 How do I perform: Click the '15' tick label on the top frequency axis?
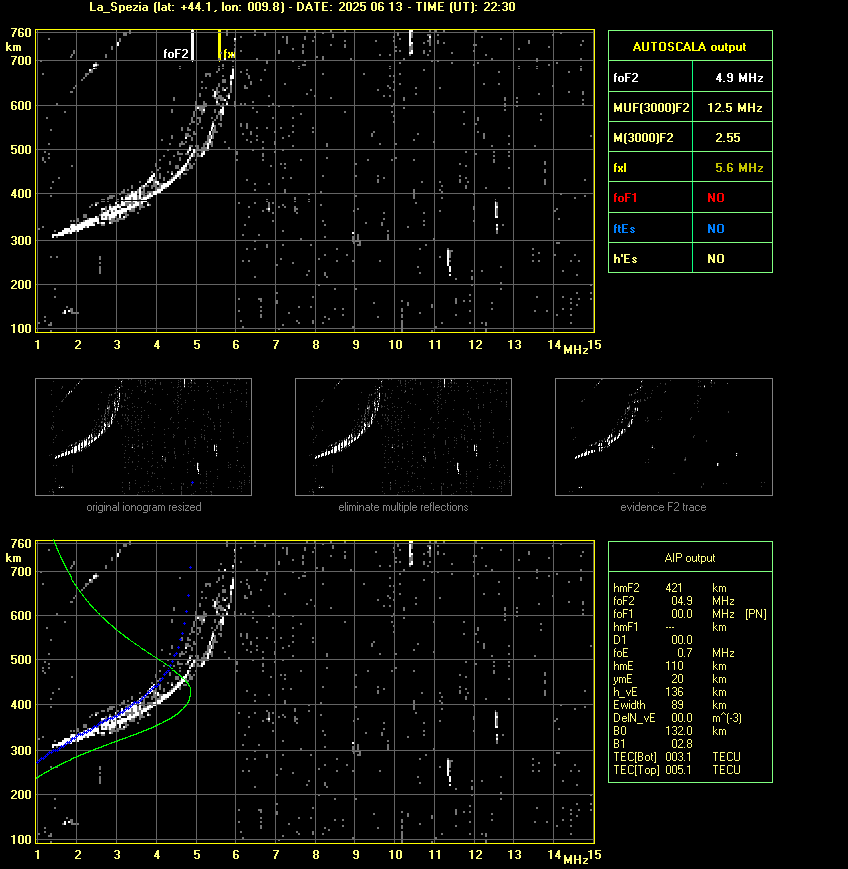pyautogui.click(x=595, y=345)
